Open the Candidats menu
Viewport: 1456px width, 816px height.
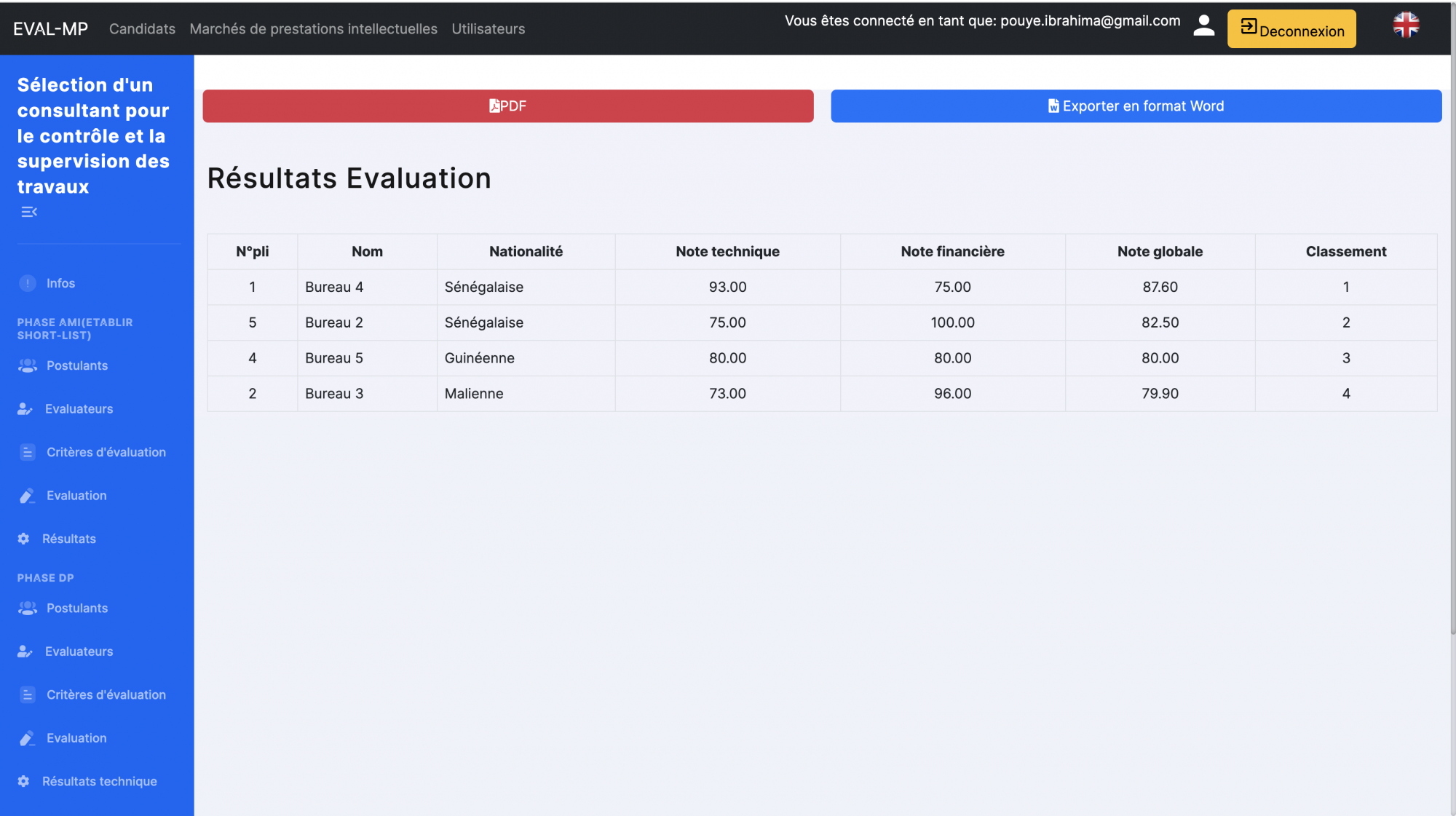(142, 29)
